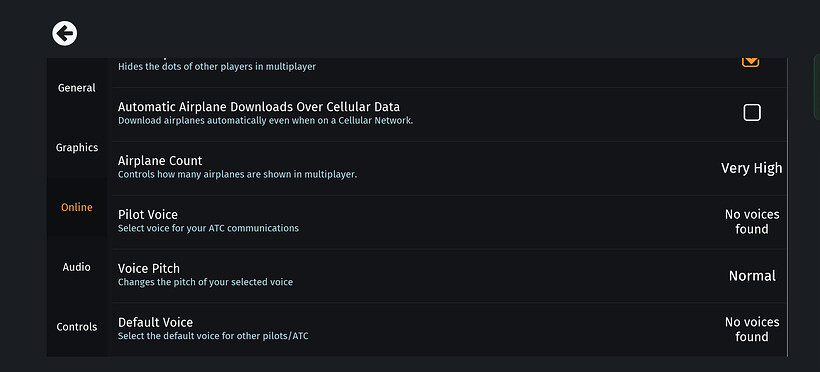Select the 'Pilot Voice' setting title
This screenshot has width=820, height=372.
147,215
